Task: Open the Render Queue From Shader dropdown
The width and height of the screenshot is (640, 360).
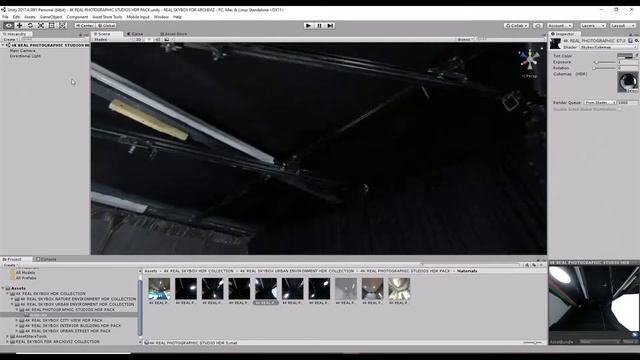Action: pyautogui.click(x=600, y=102)
